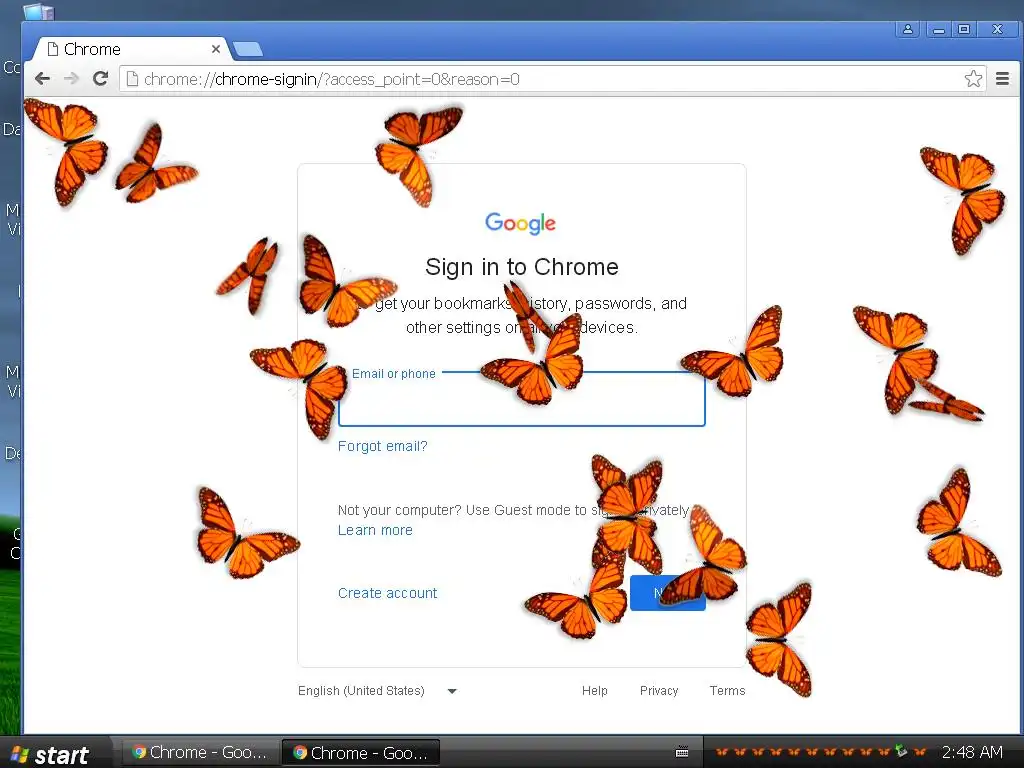Viewport: 1024px width, 768px height.
Task: Click the Safely Remove Hardware tray icon
Action: 901,752
